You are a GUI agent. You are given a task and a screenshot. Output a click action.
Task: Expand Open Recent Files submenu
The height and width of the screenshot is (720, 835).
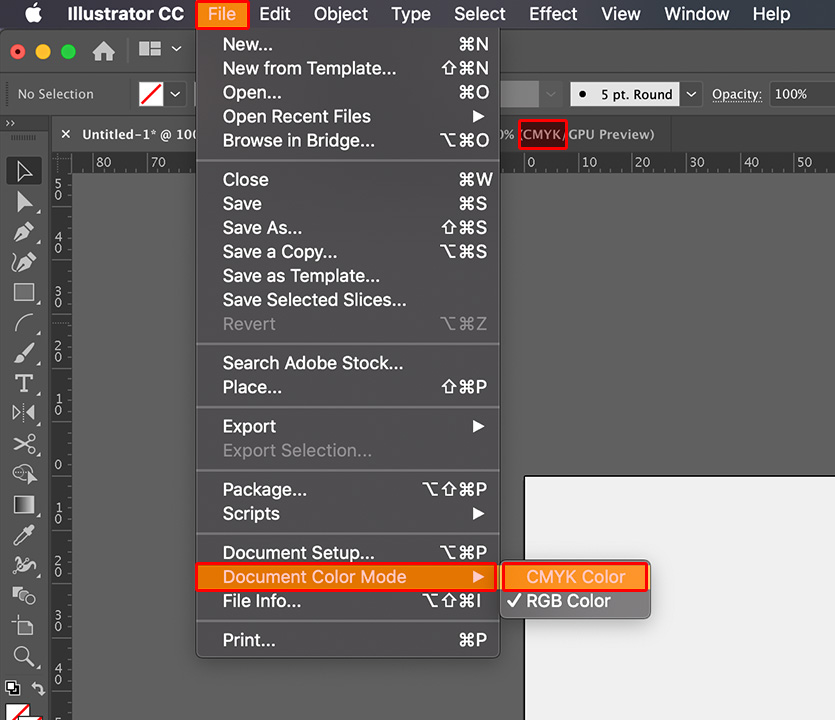tap(348, 117)
